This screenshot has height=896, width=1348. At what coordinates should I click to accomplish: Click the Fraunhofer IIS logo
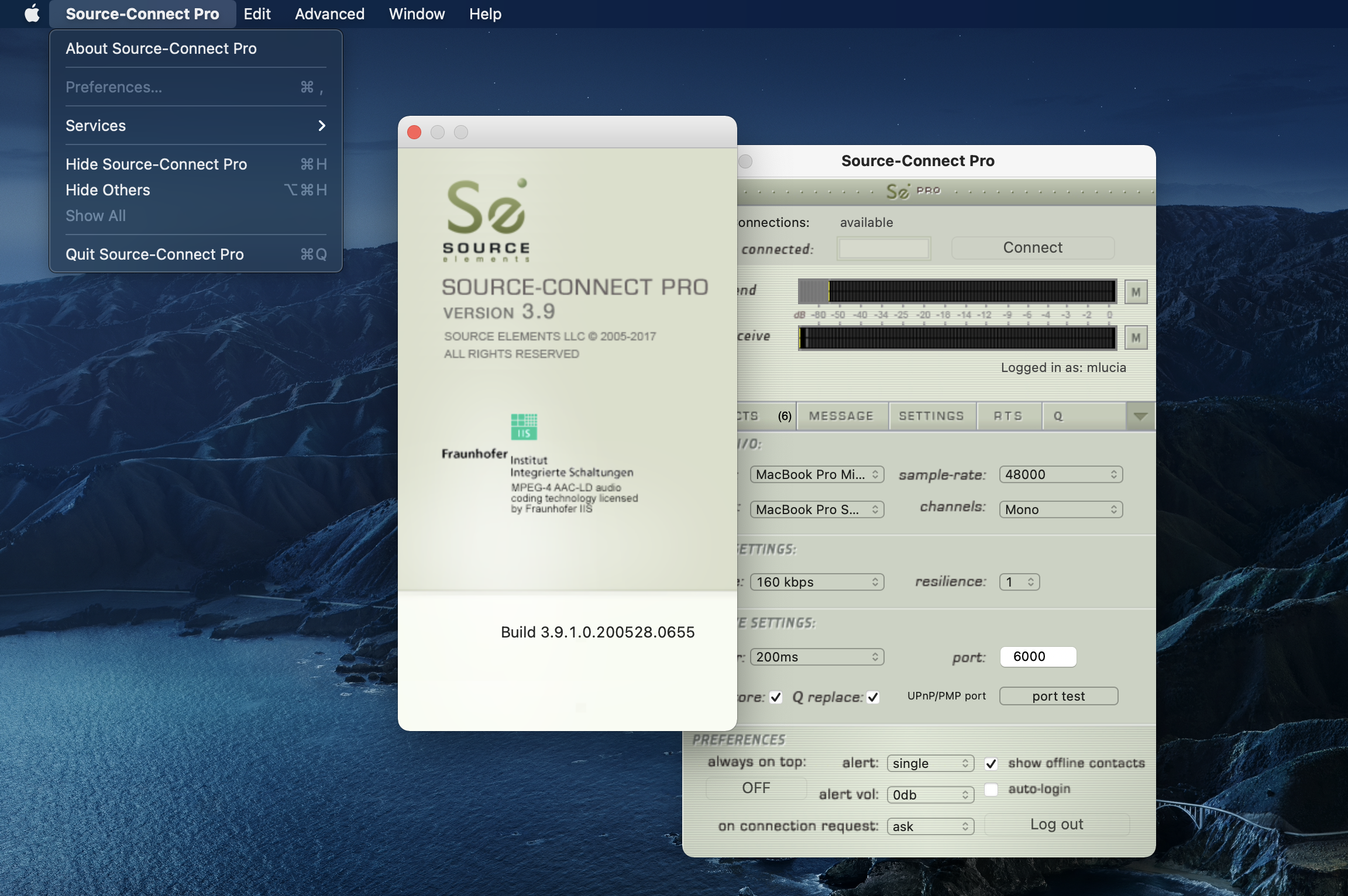point(524,427)
